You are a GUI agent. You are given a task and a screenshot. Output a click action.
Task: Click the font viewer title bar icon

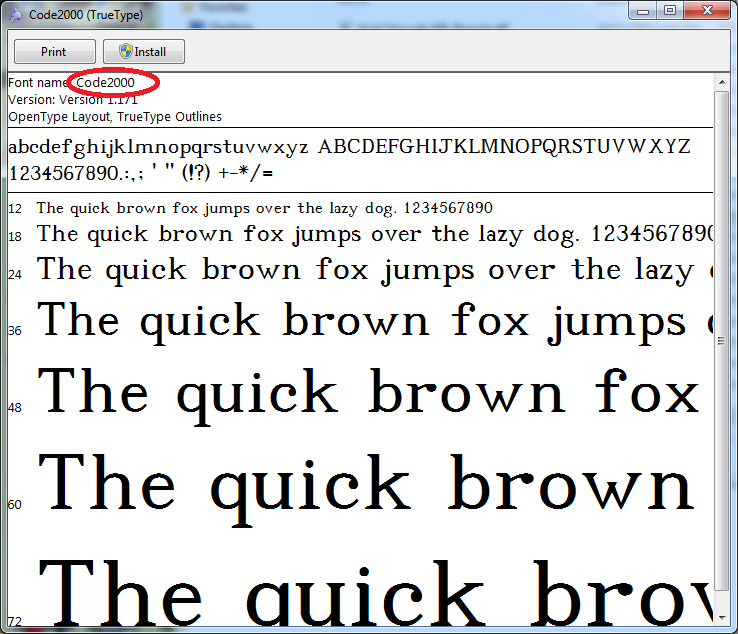click(x=16, y=15)
